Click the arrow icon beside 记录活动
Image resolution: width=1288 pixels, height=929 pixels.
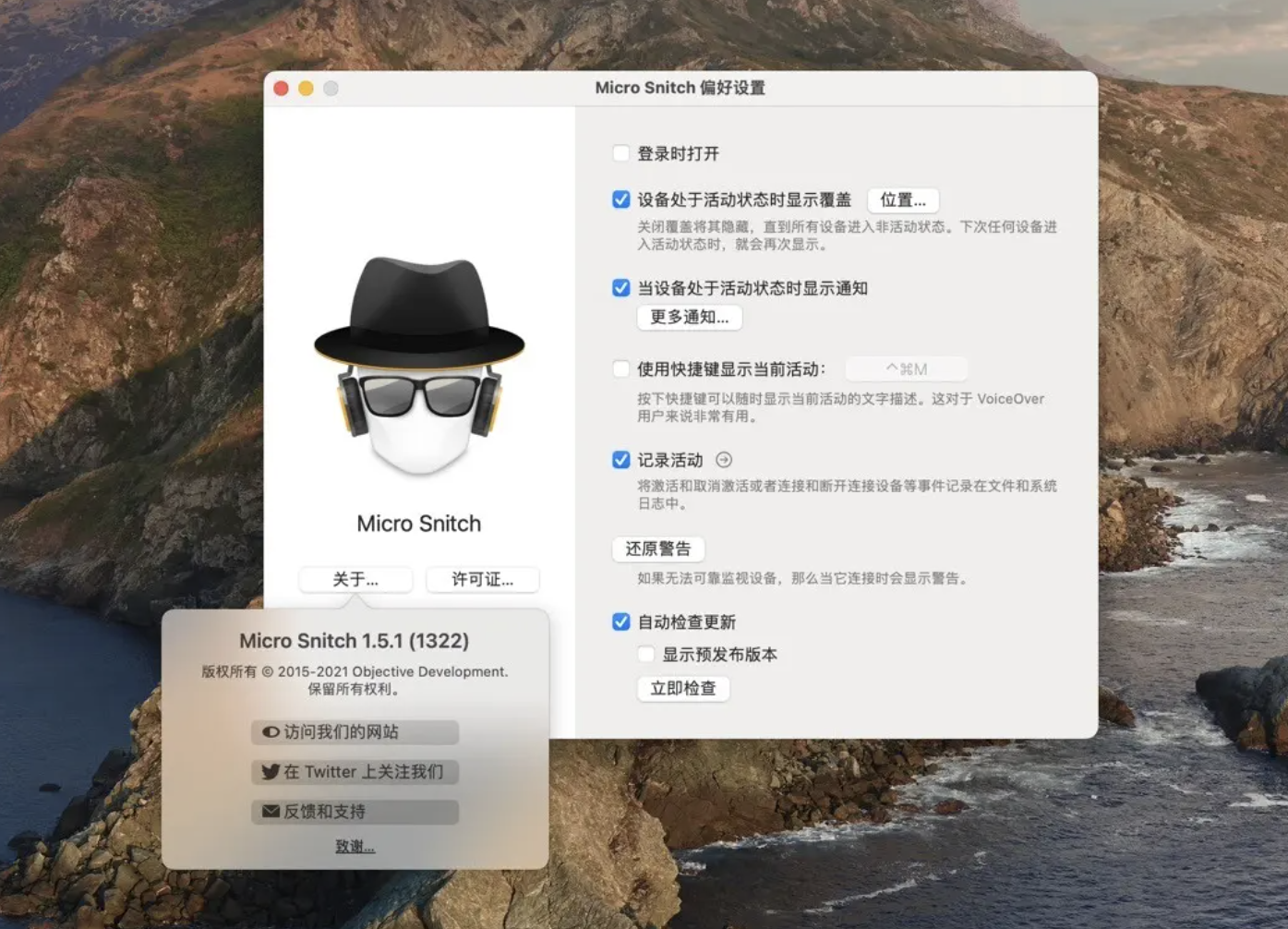(724, 460)
